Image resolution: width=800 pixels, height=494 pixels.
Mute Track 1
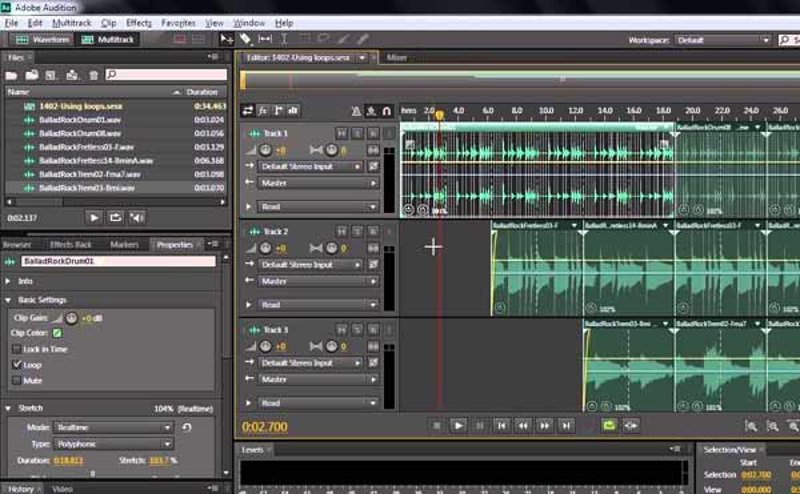342,133
